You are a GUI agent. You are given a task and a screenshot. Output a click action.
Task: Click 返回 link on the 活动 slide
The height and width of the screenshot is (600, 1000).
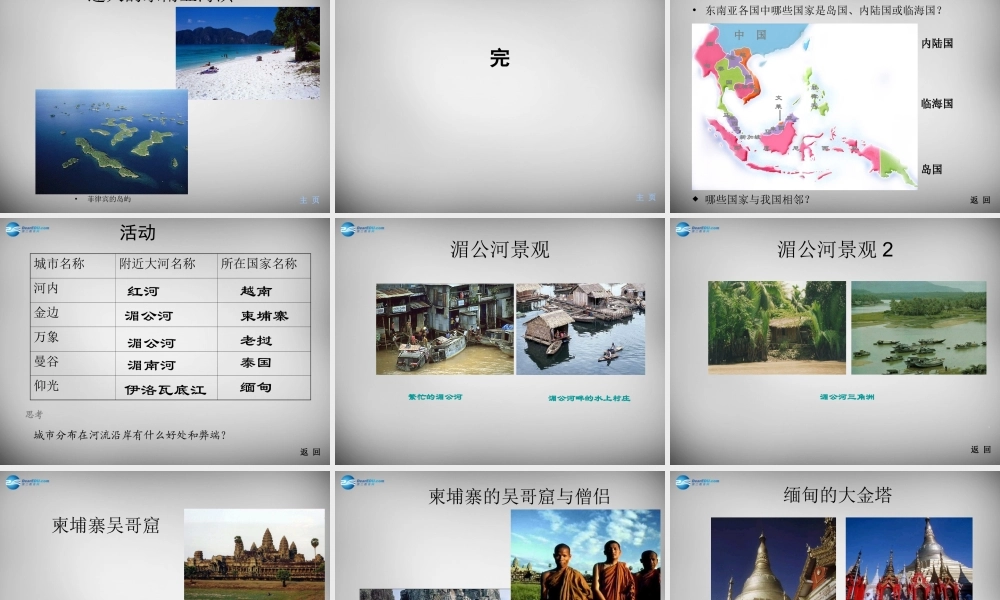pos(311,452)
